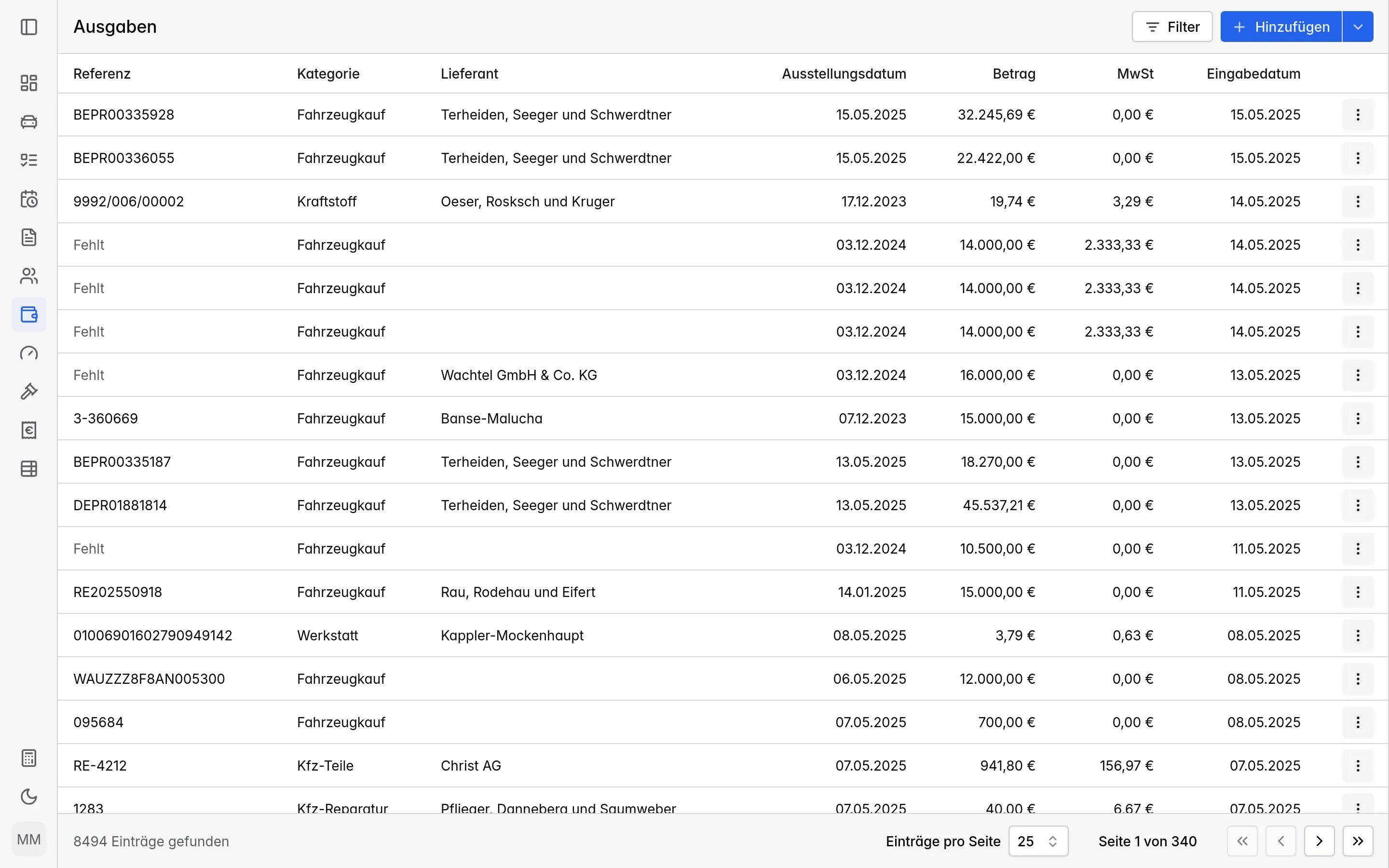Open row menu for BEPR00335928
1389x868 pixels.
tap(1358, 115)
